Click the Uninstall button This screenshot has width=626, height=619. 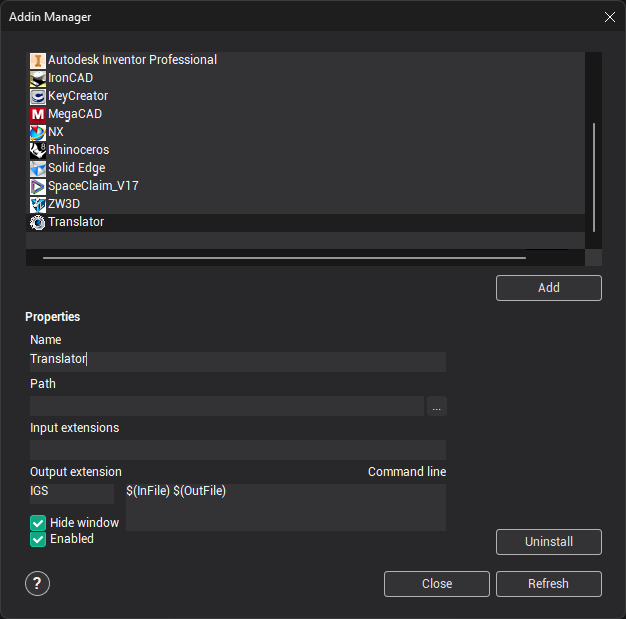click(x=548, y=542)
